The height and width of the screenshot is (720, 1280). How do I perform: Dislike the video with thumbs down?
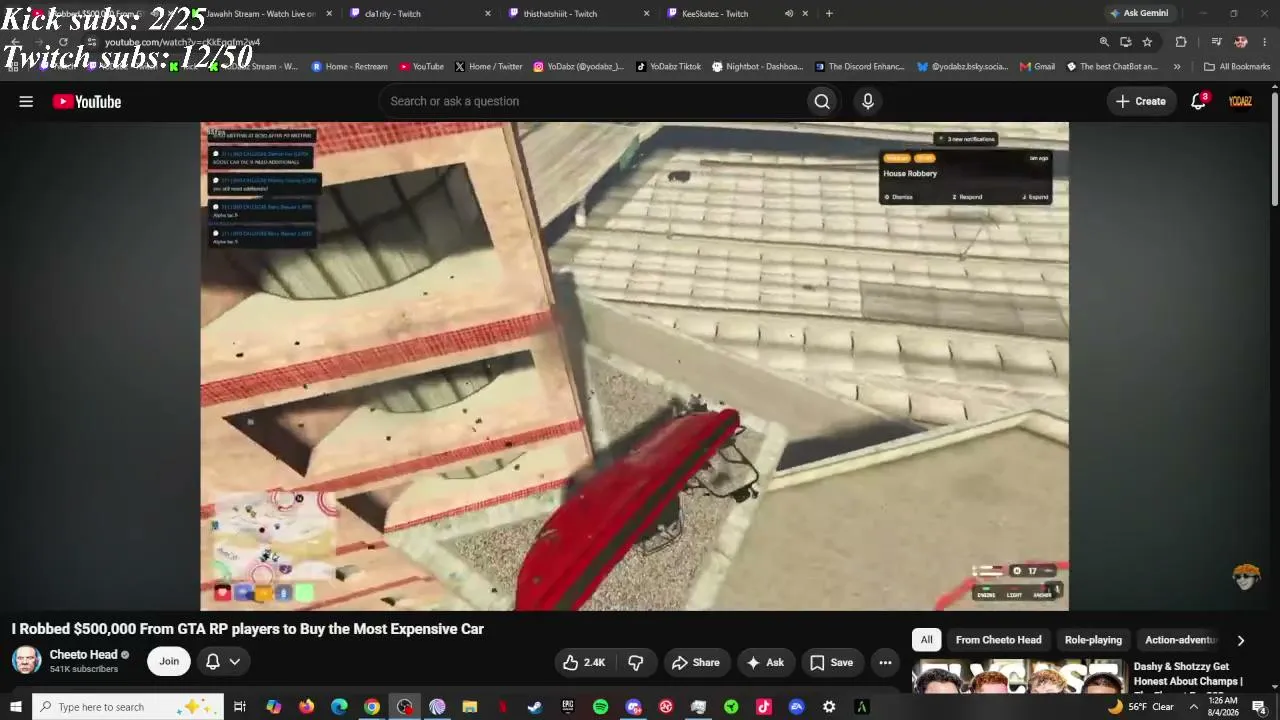pos(635,662)
